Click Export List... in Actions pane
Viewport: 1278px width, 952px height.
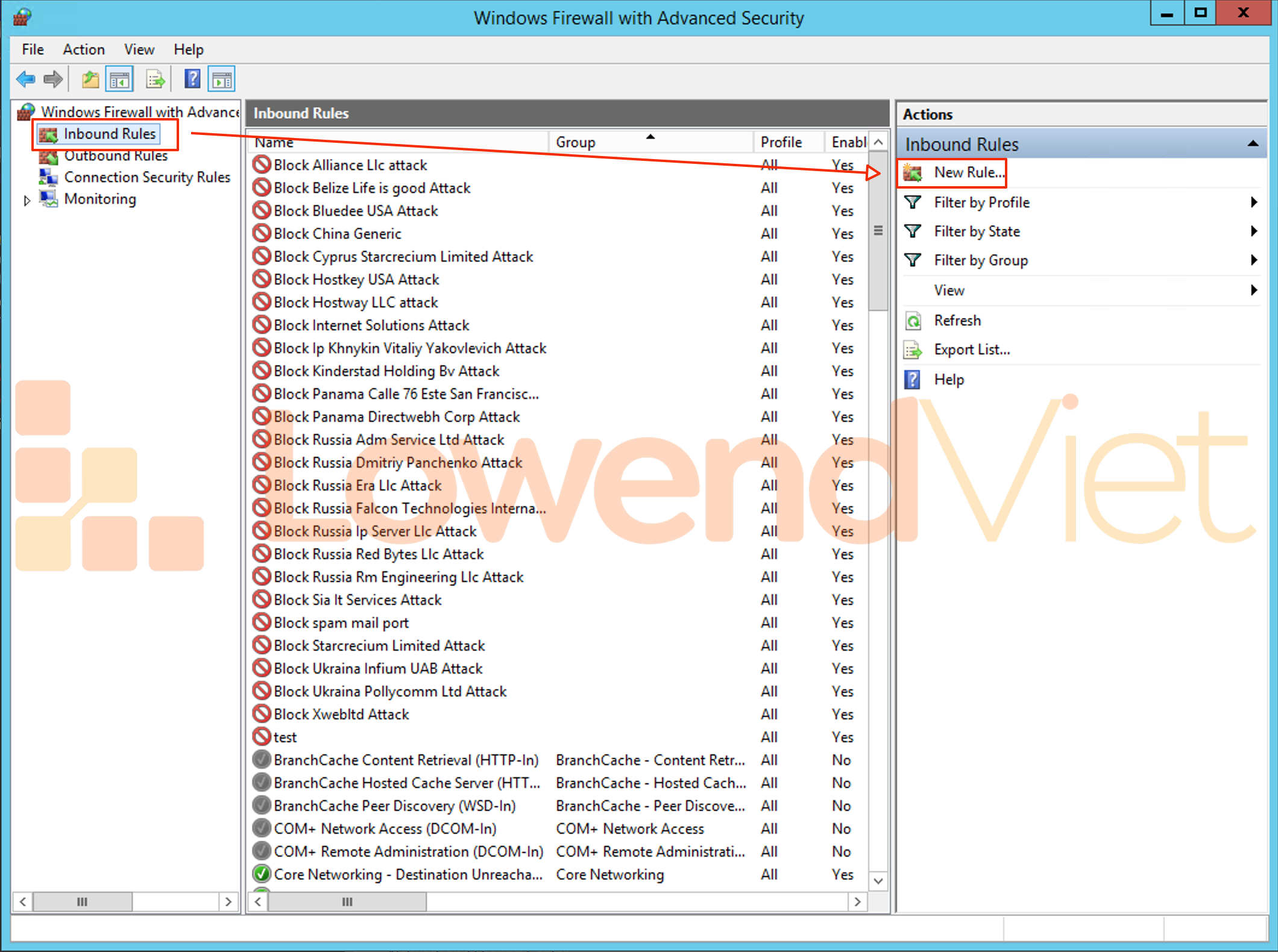[971, 349]
